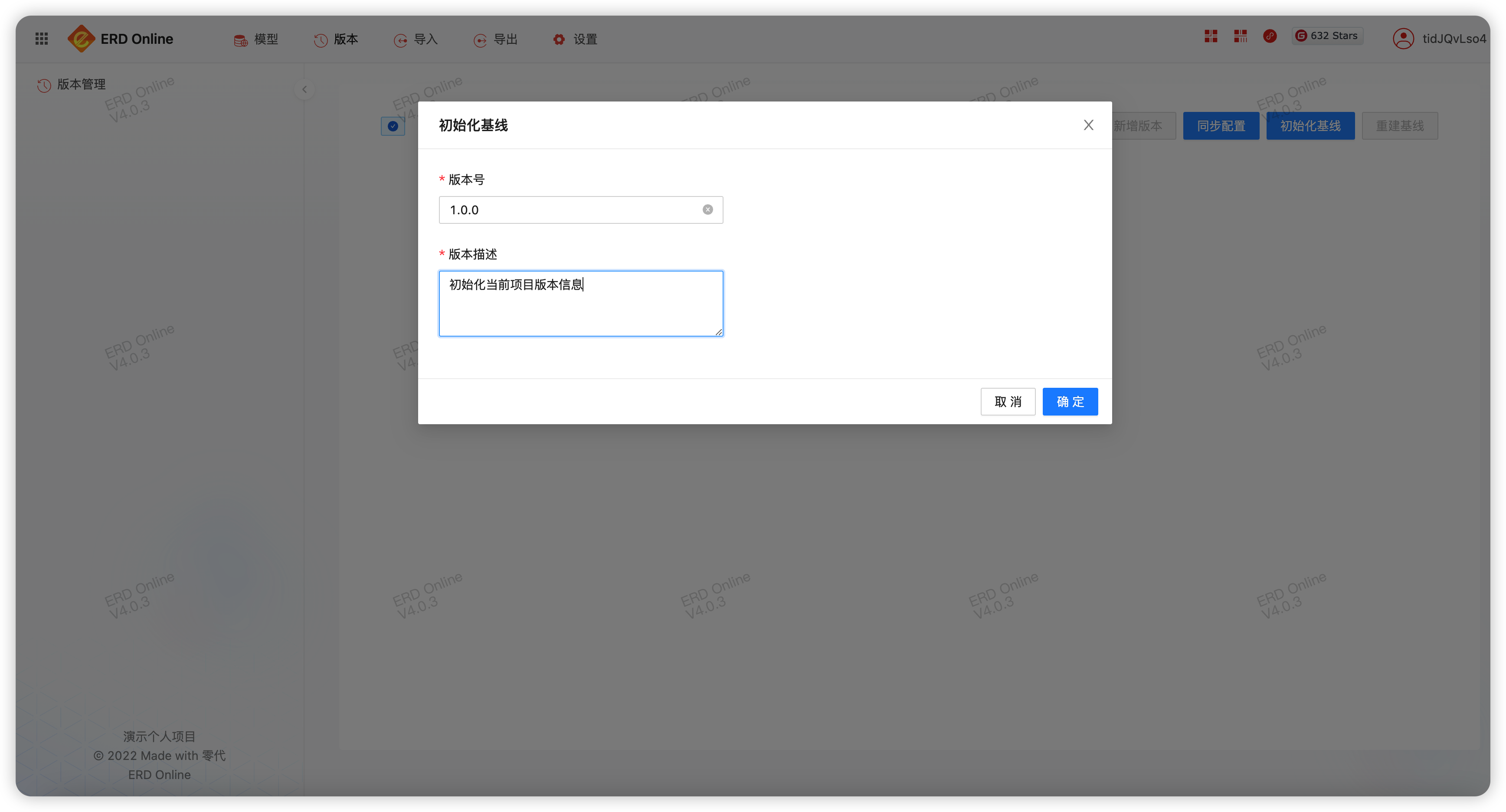Image resolution: width=1506 pixels, height=812 pixels.
Task: Click the 版本描述 field label
Action: coord(473,254)
